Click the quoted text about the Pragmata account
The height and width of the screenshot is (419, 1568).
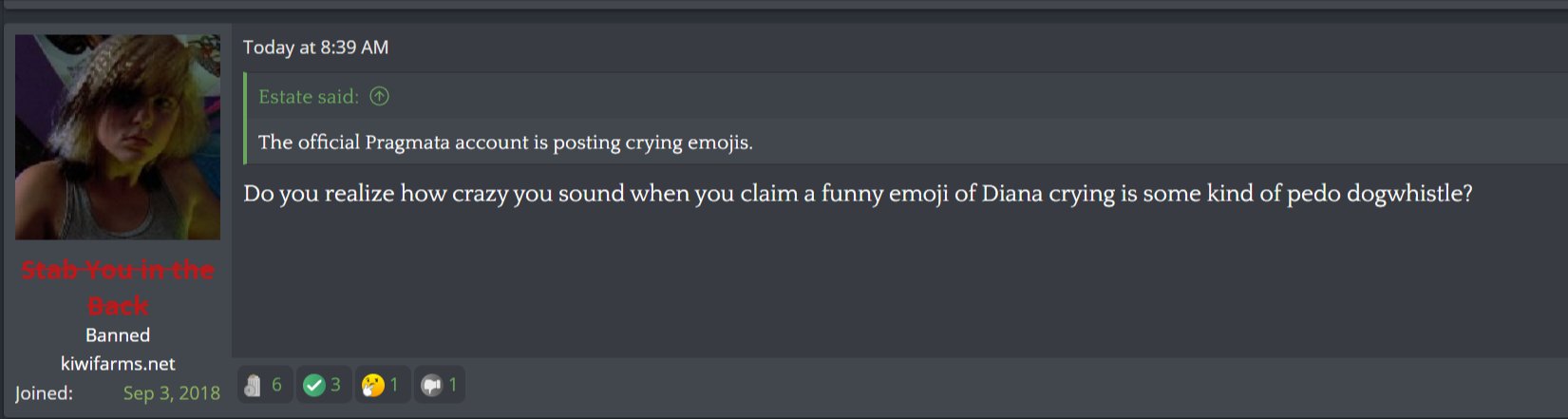505,143
